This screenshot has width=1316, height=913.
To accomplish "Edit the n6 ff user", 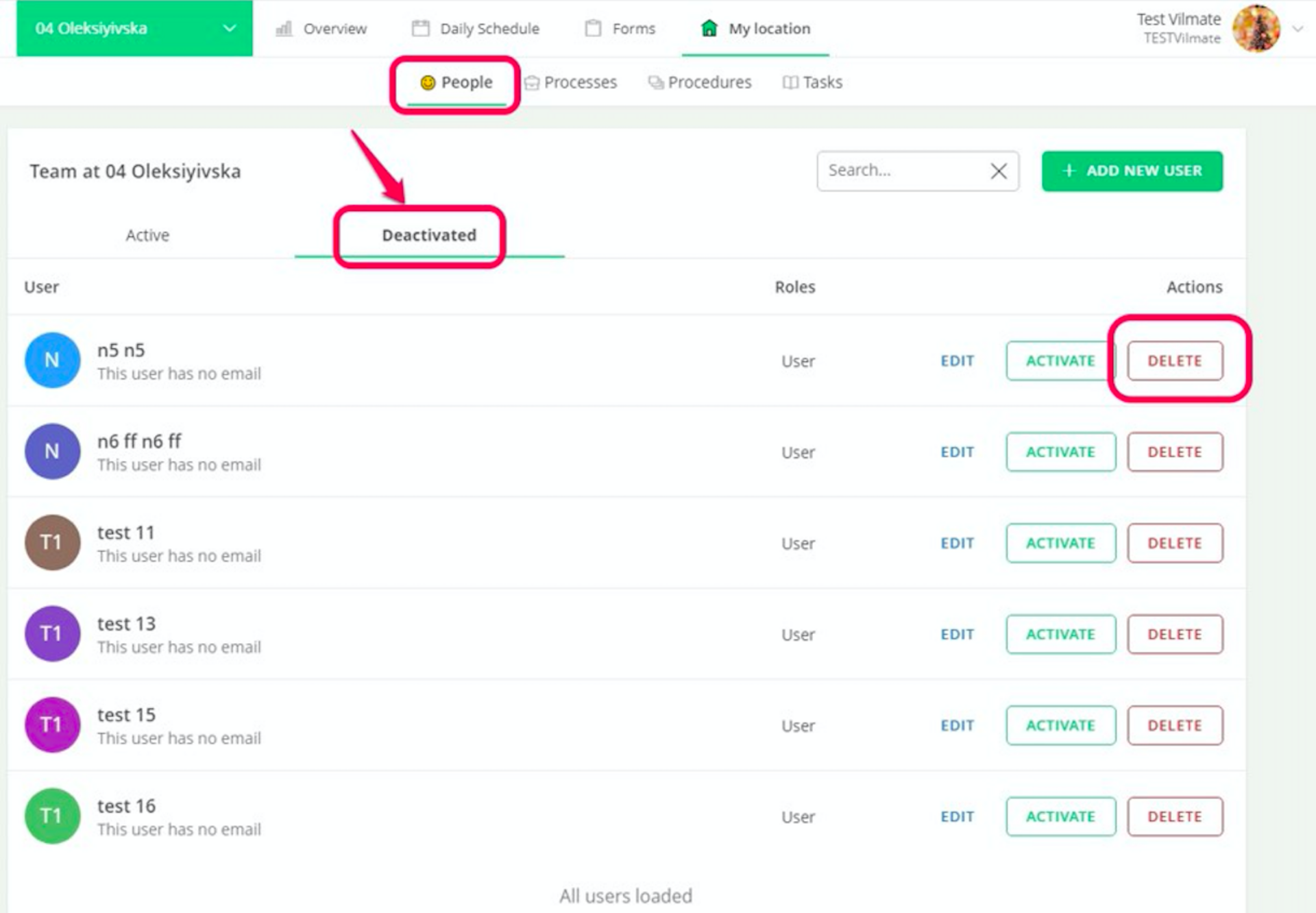I will pos(957,452).
